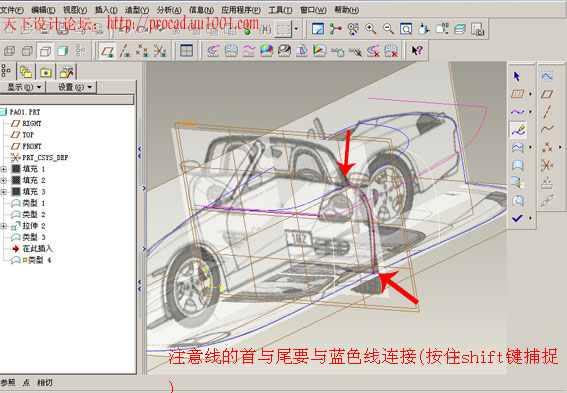Screen dimensions: 567x393
Task: Click the select arrow tool
Action: click(x=517, y=76)
